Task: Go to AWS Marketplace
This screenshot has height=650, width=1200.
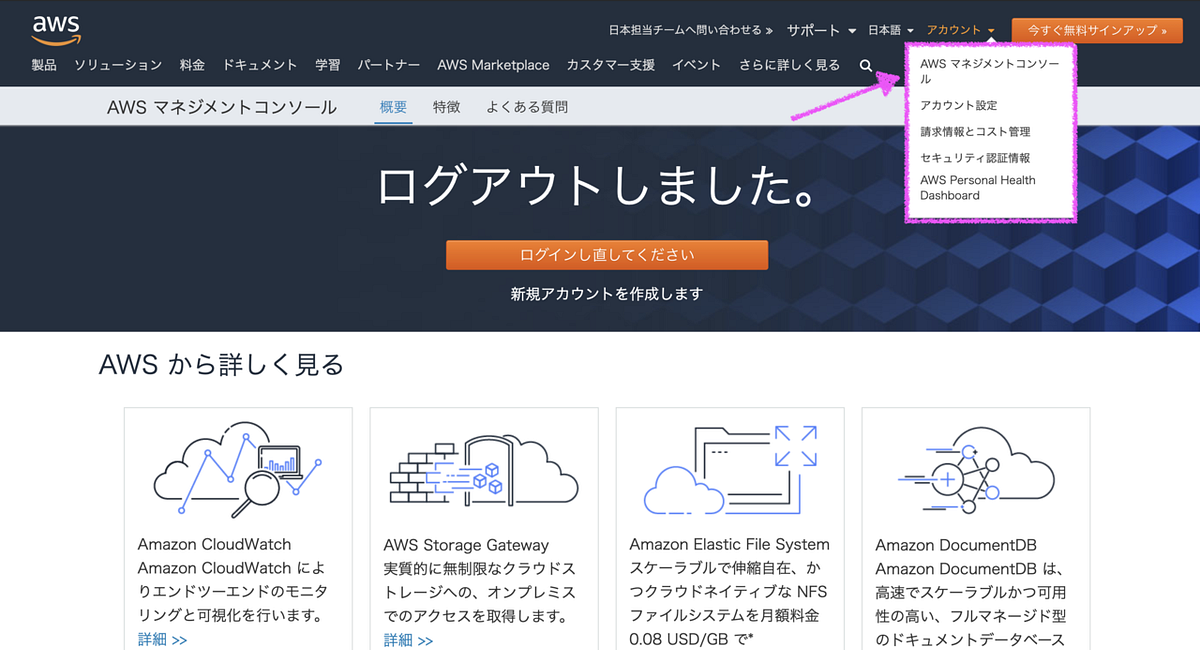Action: coord(493,65)
